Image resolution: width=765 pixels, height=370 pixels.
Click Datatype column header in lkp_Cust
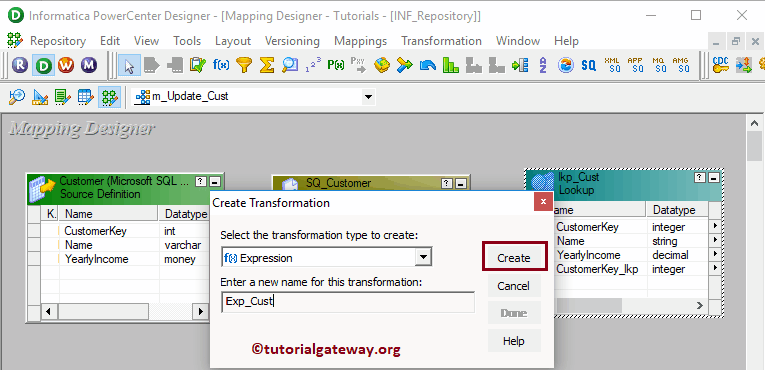pos(677,210)
